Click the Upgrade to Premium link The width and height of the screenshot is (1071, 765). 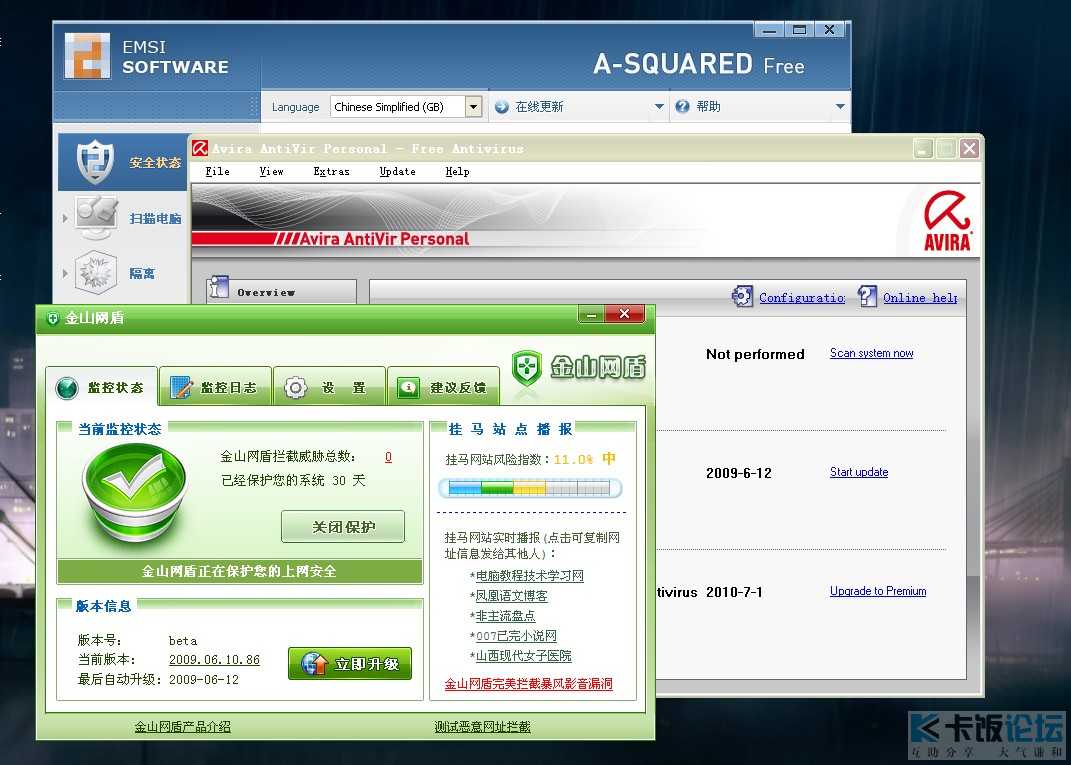click(878, 591)
